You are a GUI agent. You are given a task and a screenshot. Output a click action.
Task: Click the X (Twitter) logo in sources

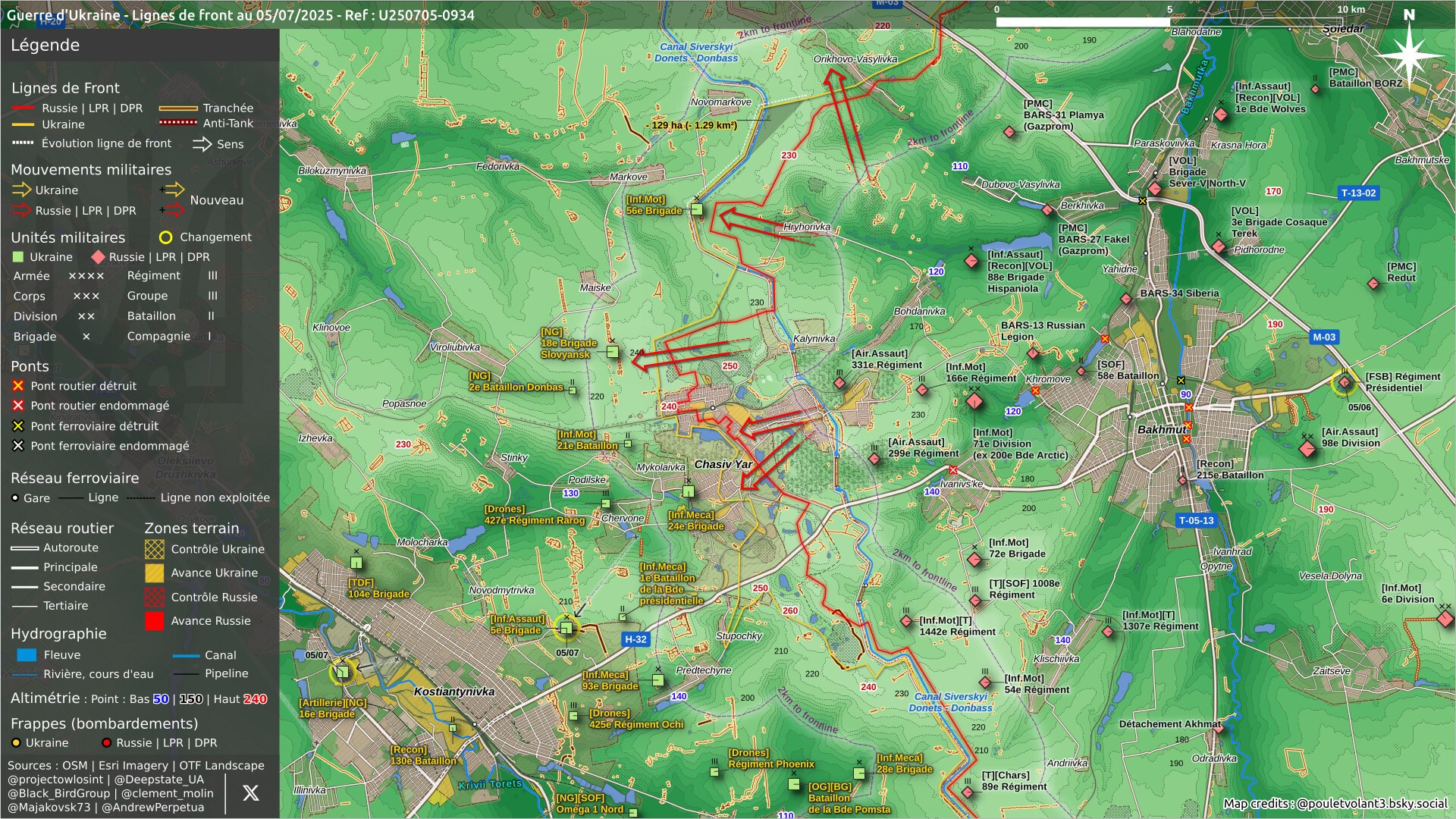coord(250,793)
